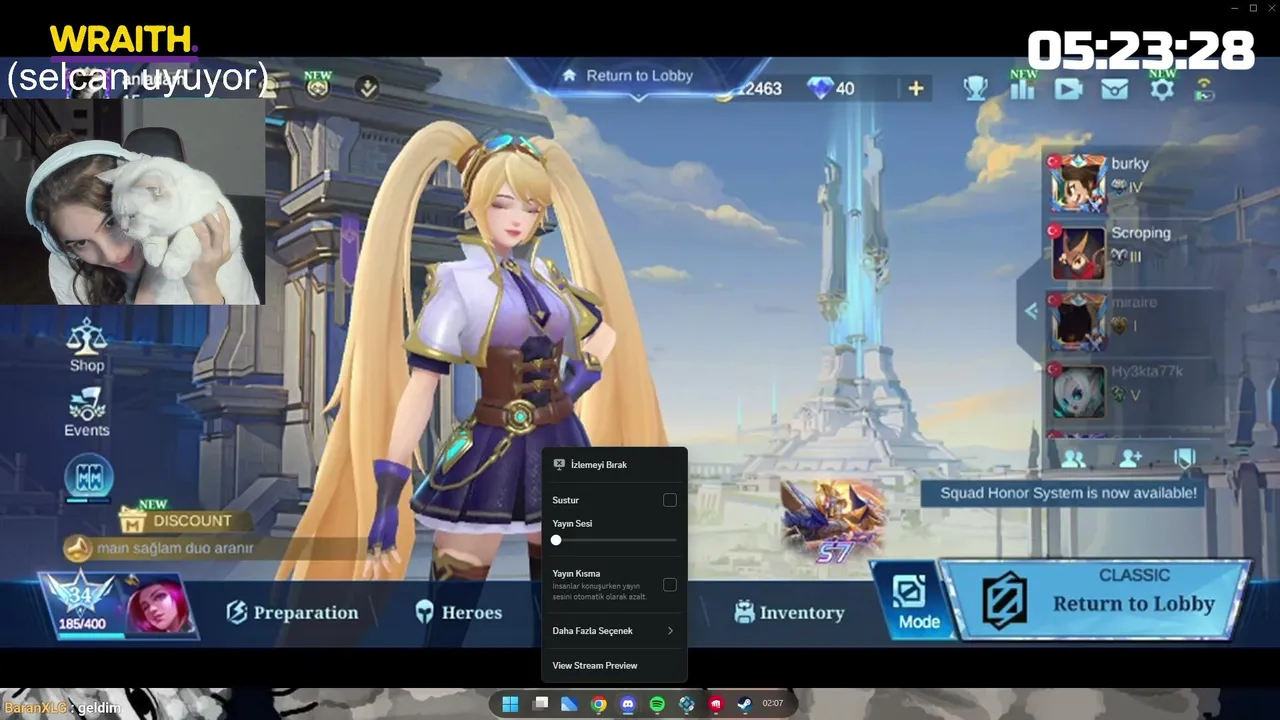Image resolution: width=1280 pixels, height=720 pixels.
Task: Open the mailbox envelope icon
Action: [1114, 89]
